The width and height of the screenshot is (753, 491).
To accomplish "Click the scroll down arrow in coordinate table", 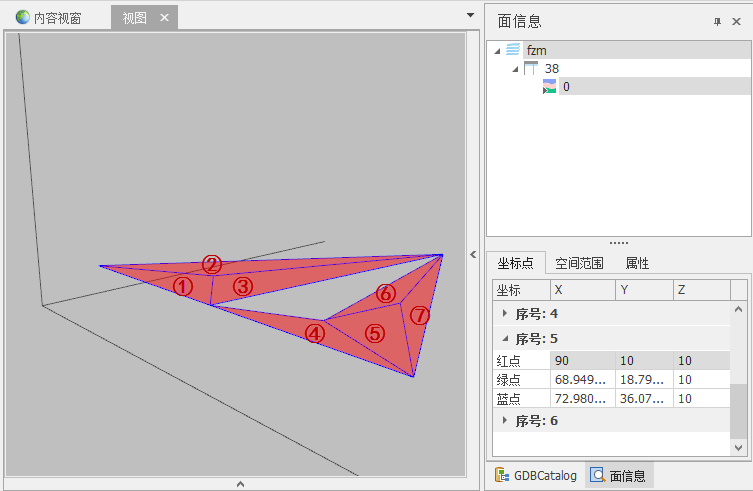I will click(x=739, y=450).
